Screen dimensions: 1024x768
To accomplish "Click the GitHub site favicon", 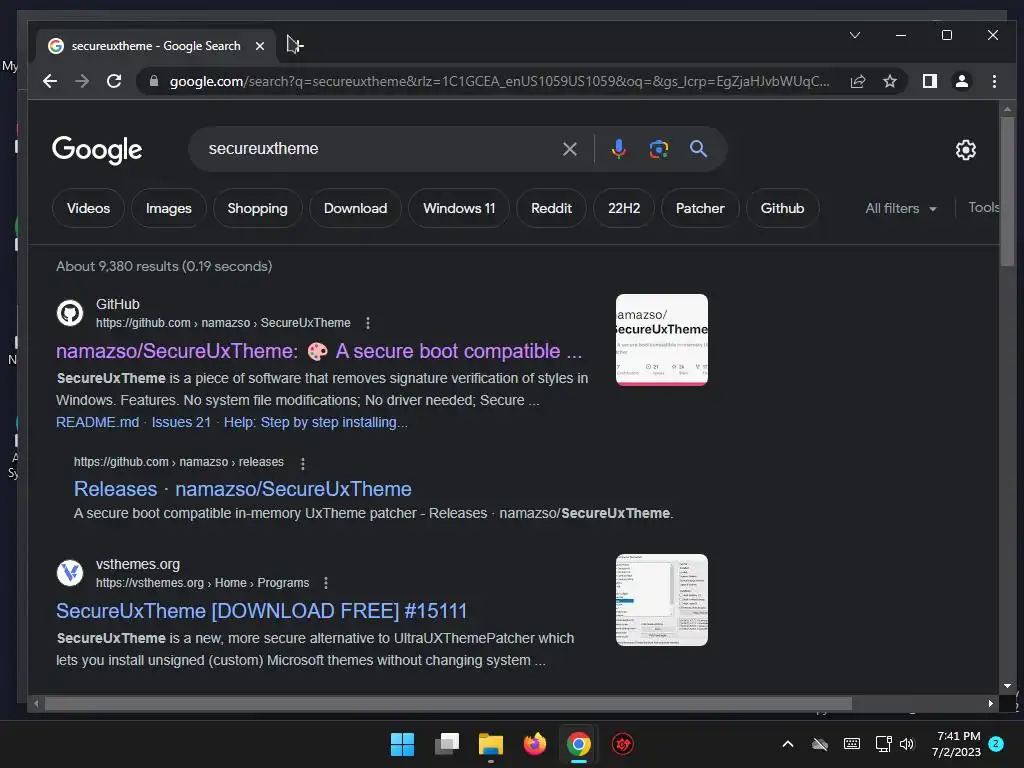I will [x=70, y=313].
